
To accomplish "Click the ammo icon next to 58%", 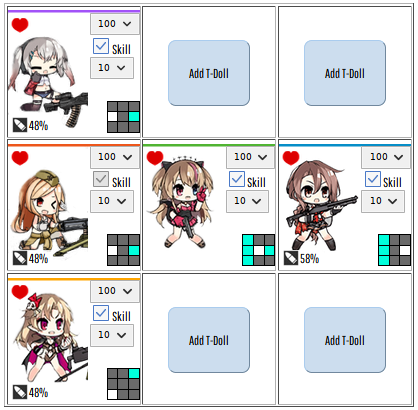I will (291, 258).
